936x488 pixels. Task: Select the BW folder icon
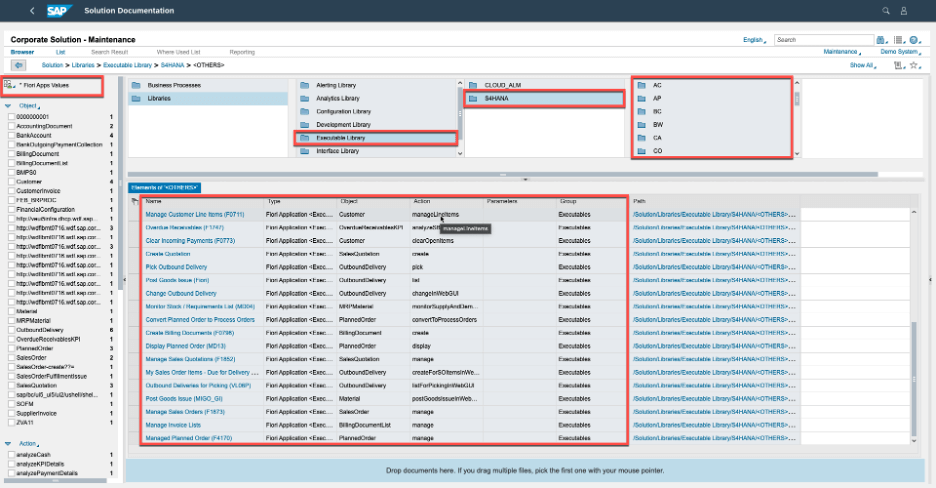pos(642,125)
